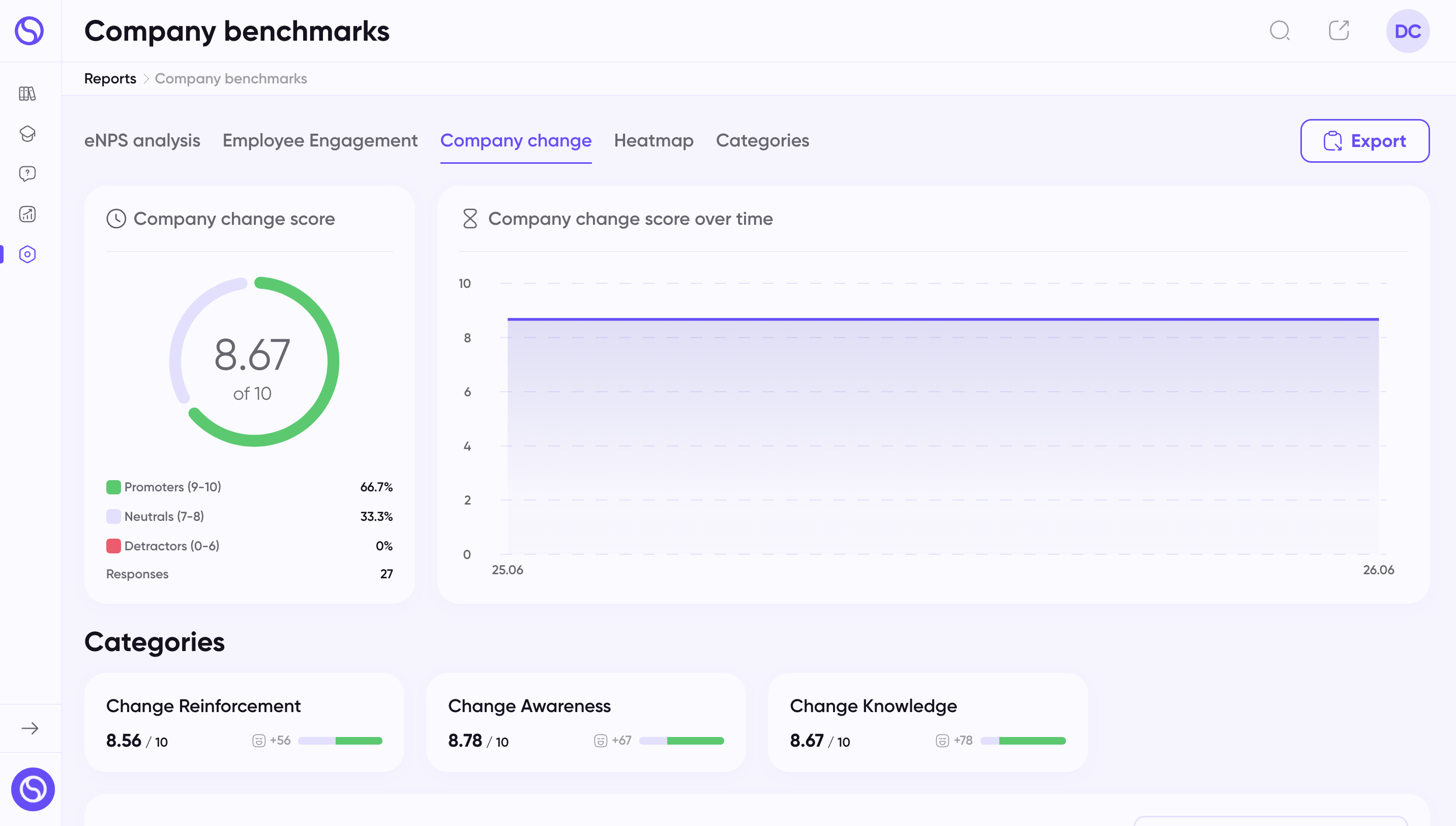Click the Export button
1456x826 pixels.
1364,141
